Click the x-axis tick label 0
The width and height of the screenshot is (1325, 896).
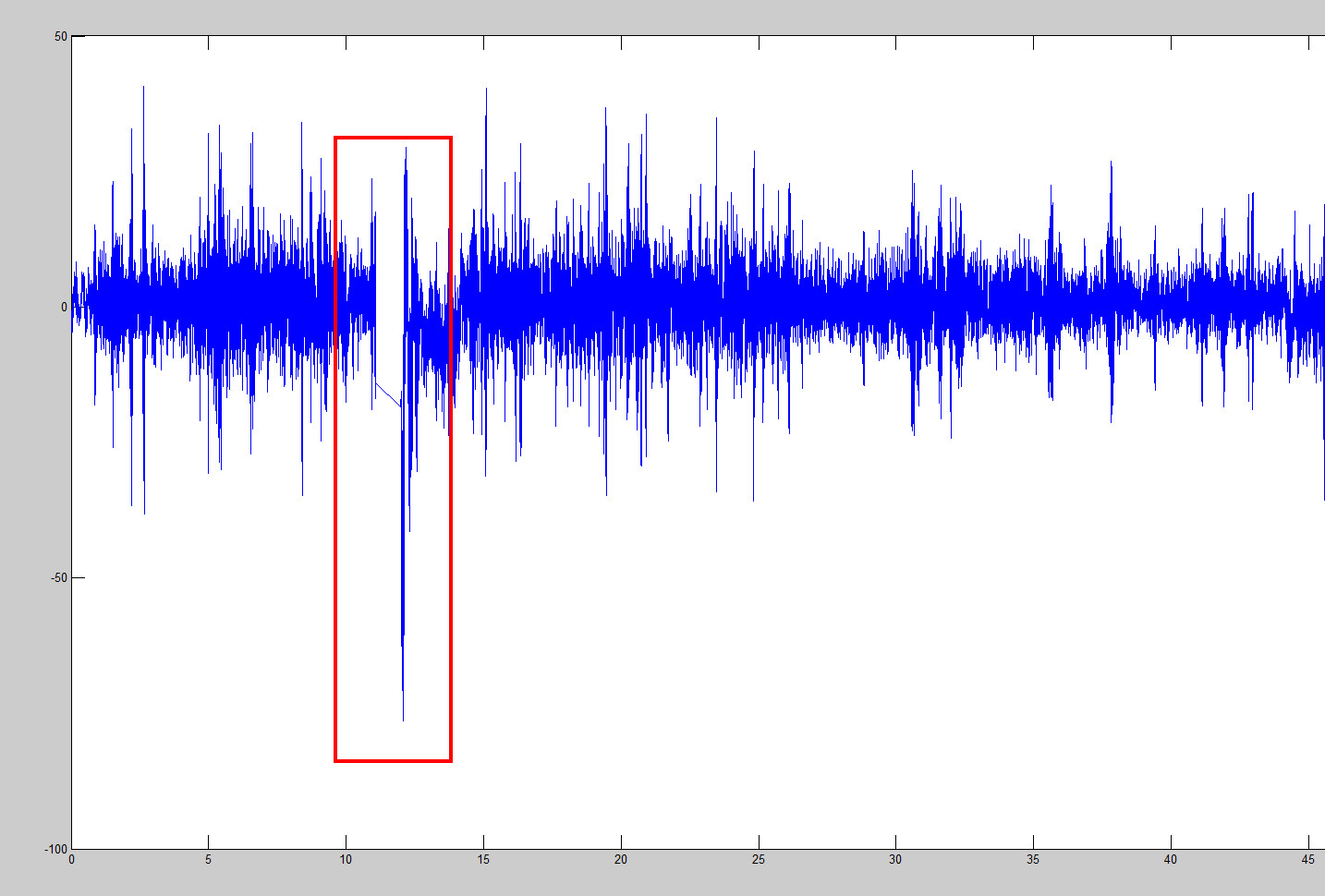coord(72,859)
